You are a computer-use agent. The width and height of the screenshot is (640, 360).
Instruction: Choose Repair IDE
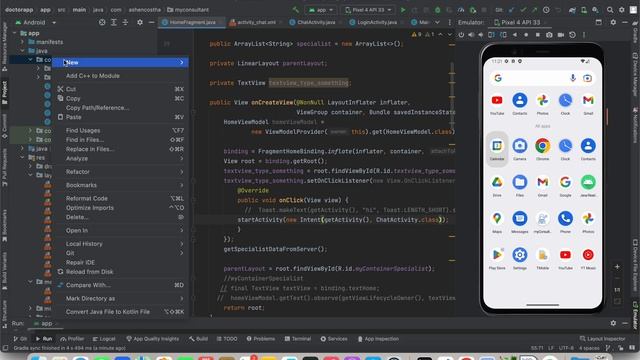[120, 262]
